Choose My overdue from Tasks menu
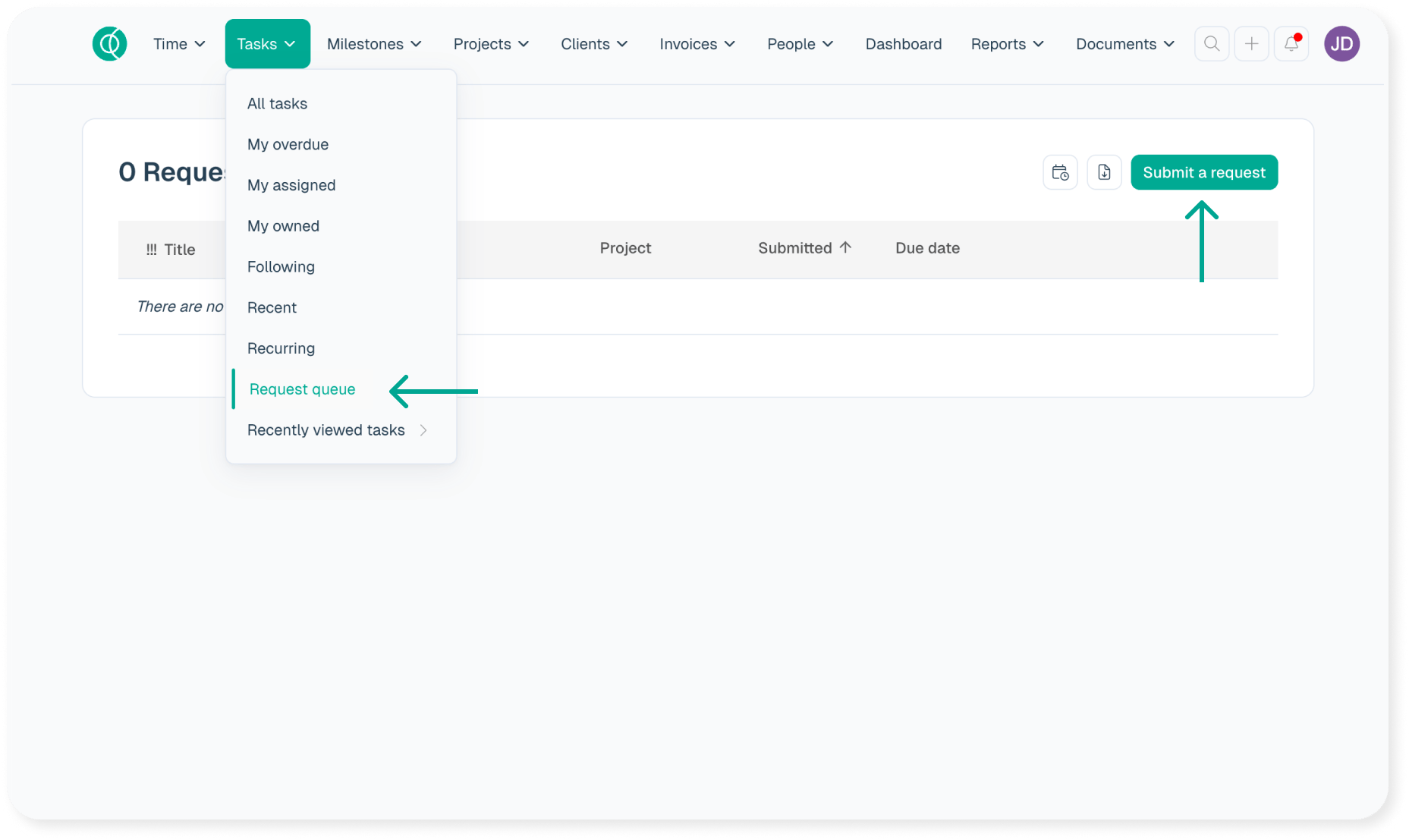Viewport: 1409px width, 840px height. click(x=288, y=144)
